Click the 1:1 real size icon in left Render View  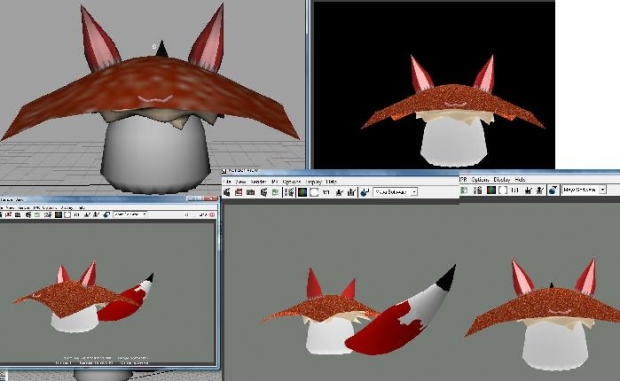(x=77, y=215)
